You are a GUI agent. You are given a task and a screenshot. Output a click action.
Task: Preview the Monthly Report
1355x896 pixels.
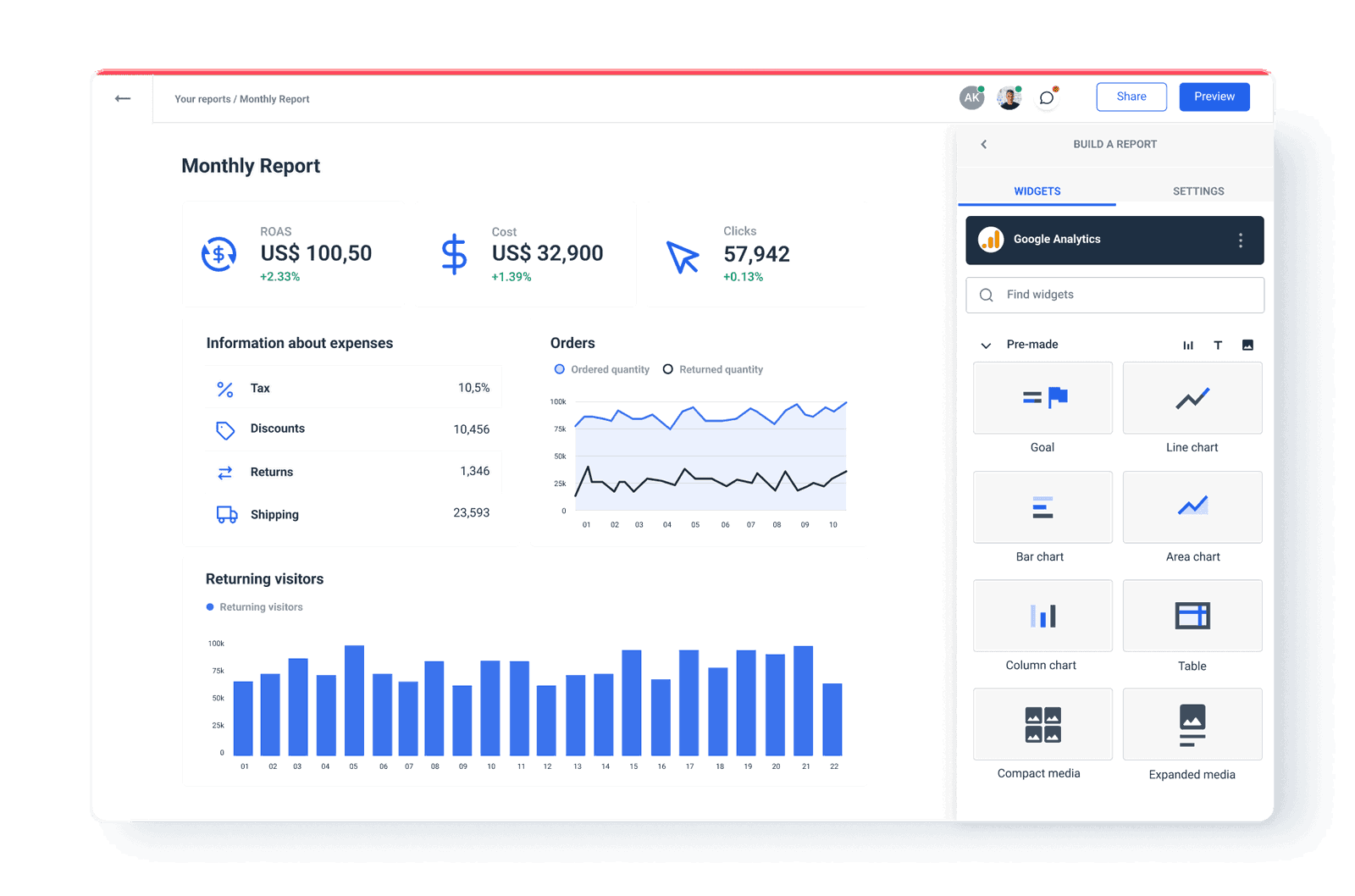[x=1214, y=96]
